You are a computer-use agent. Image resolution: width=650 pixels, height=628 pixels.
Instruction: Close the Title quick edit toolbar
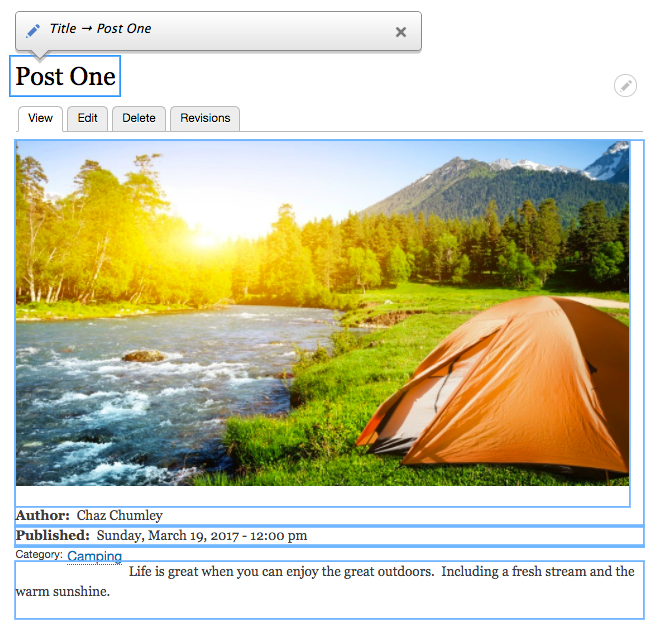click(400, 32)
